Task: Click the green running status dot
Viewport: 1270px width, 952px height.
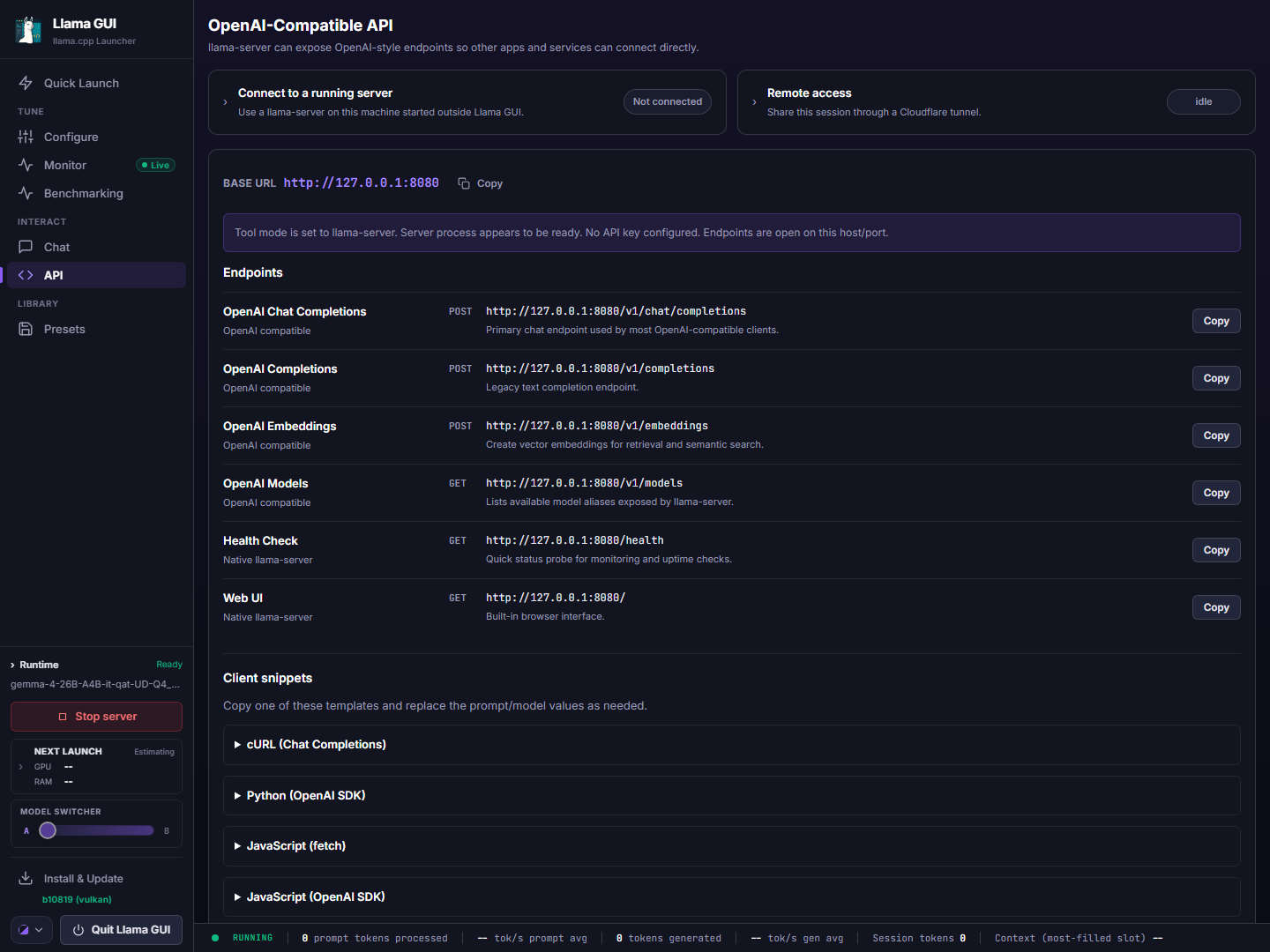Action: [215, 938]
